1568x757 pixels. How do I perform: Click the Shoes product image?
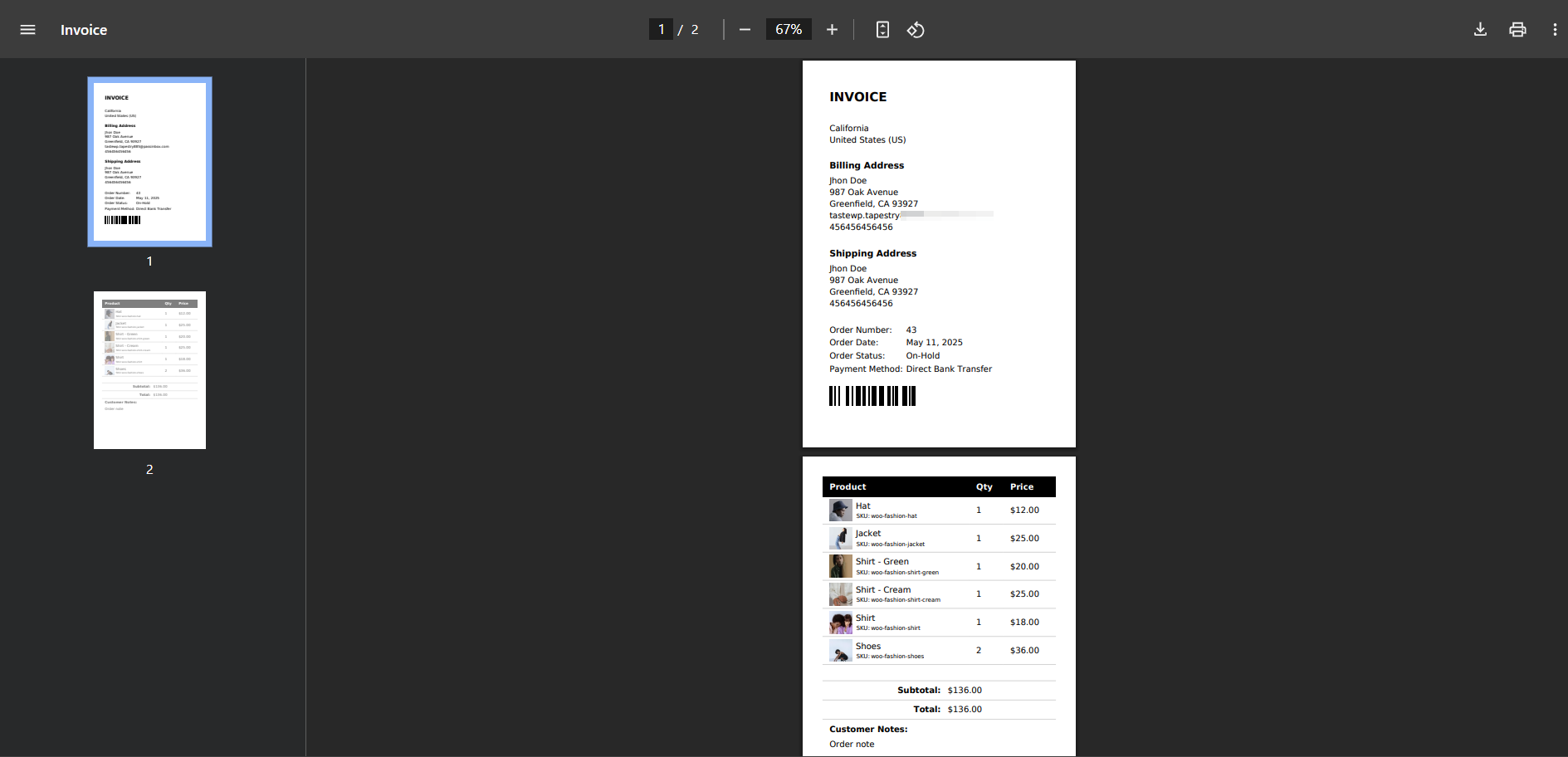coord(839,650)
